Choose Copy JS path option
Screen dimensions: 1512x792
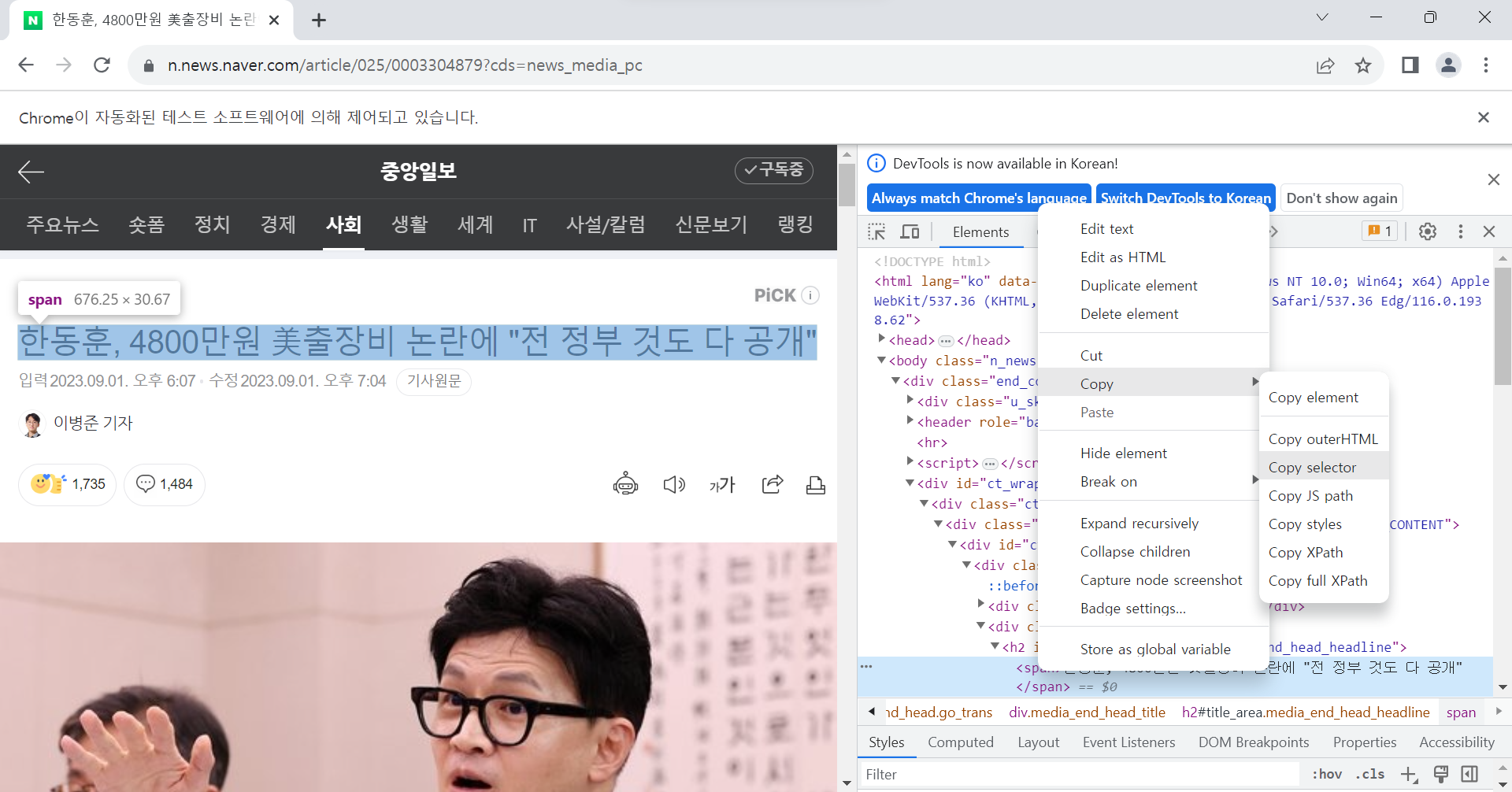pyautogui.click(x=1324, y=496)
